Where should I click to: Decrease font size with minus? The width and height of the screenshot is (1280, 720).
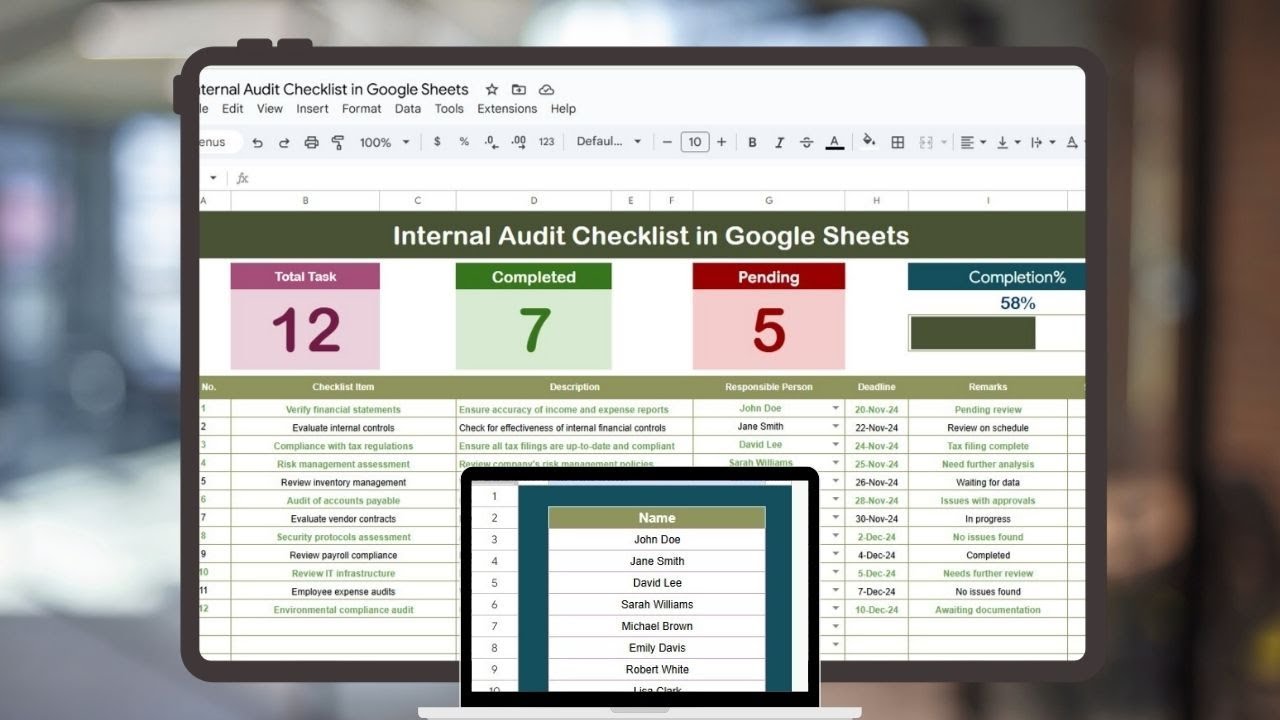point(668,142)
